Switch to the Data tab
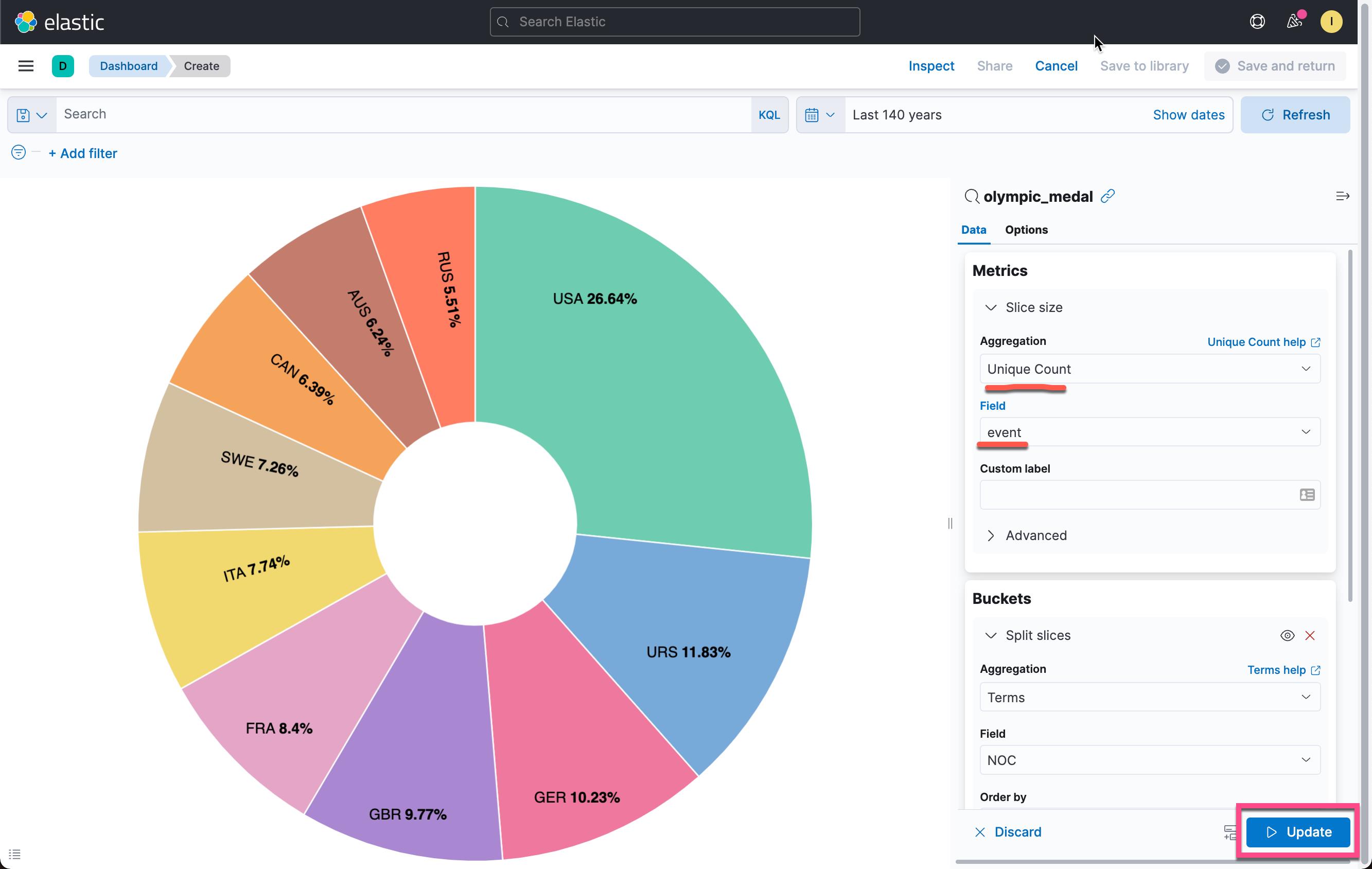Viewport: 1372px width, 869px height. tap(973, 230)
